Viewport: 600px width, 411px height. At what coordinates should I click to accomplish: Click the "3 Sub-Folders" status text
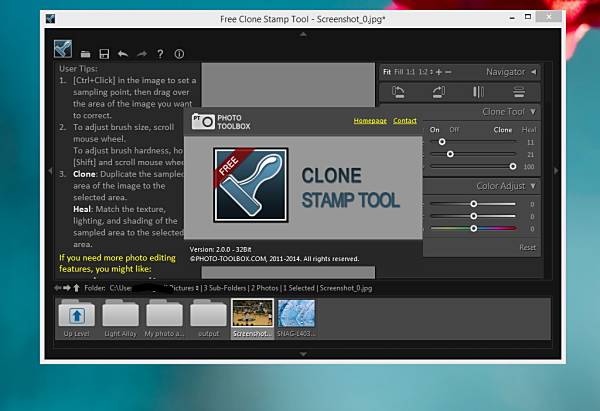(225, 288)
